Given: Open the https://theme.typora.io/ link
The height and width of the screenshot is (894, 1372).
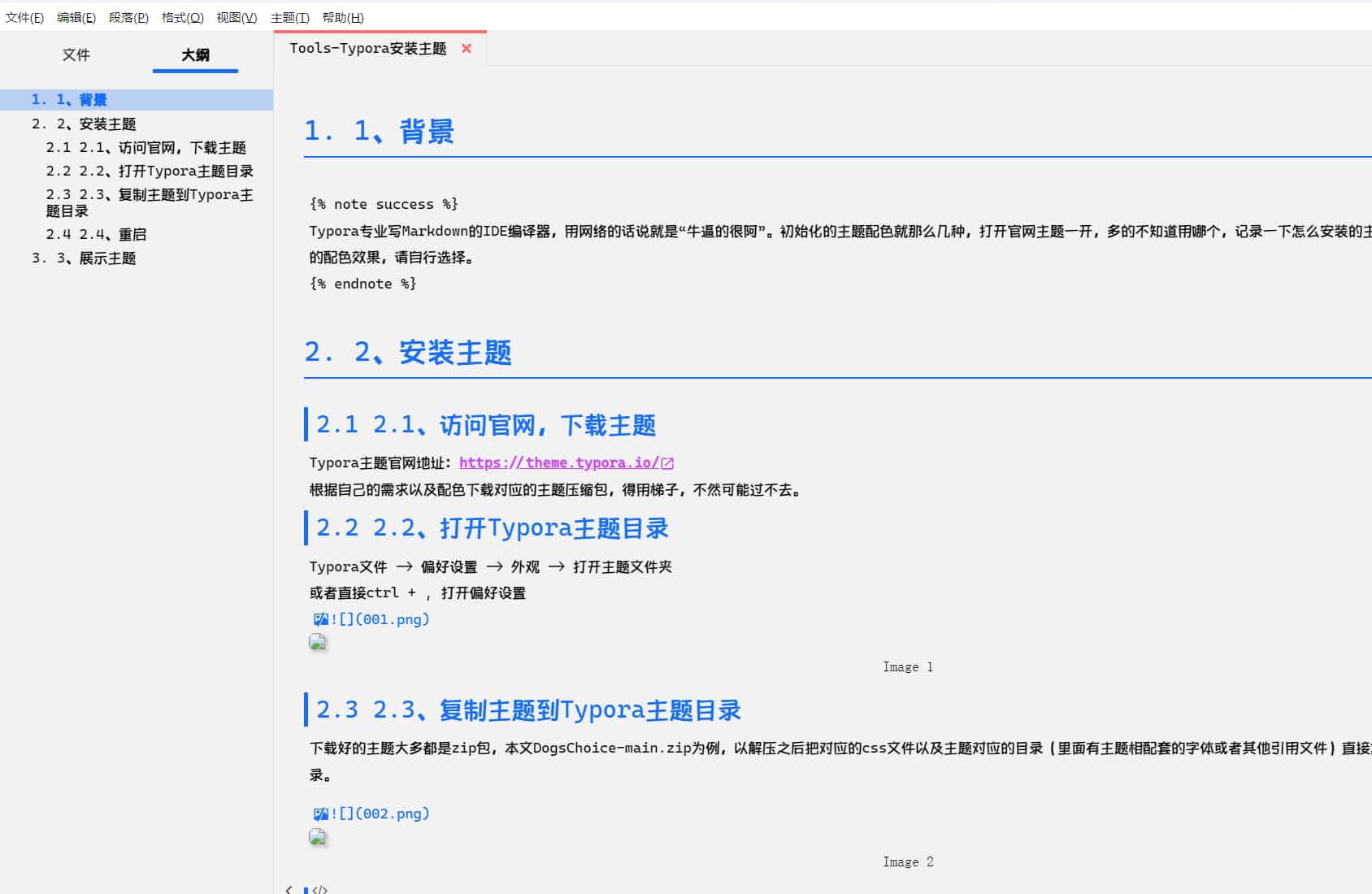Looking at the screenshot, I should pos(558,462).
